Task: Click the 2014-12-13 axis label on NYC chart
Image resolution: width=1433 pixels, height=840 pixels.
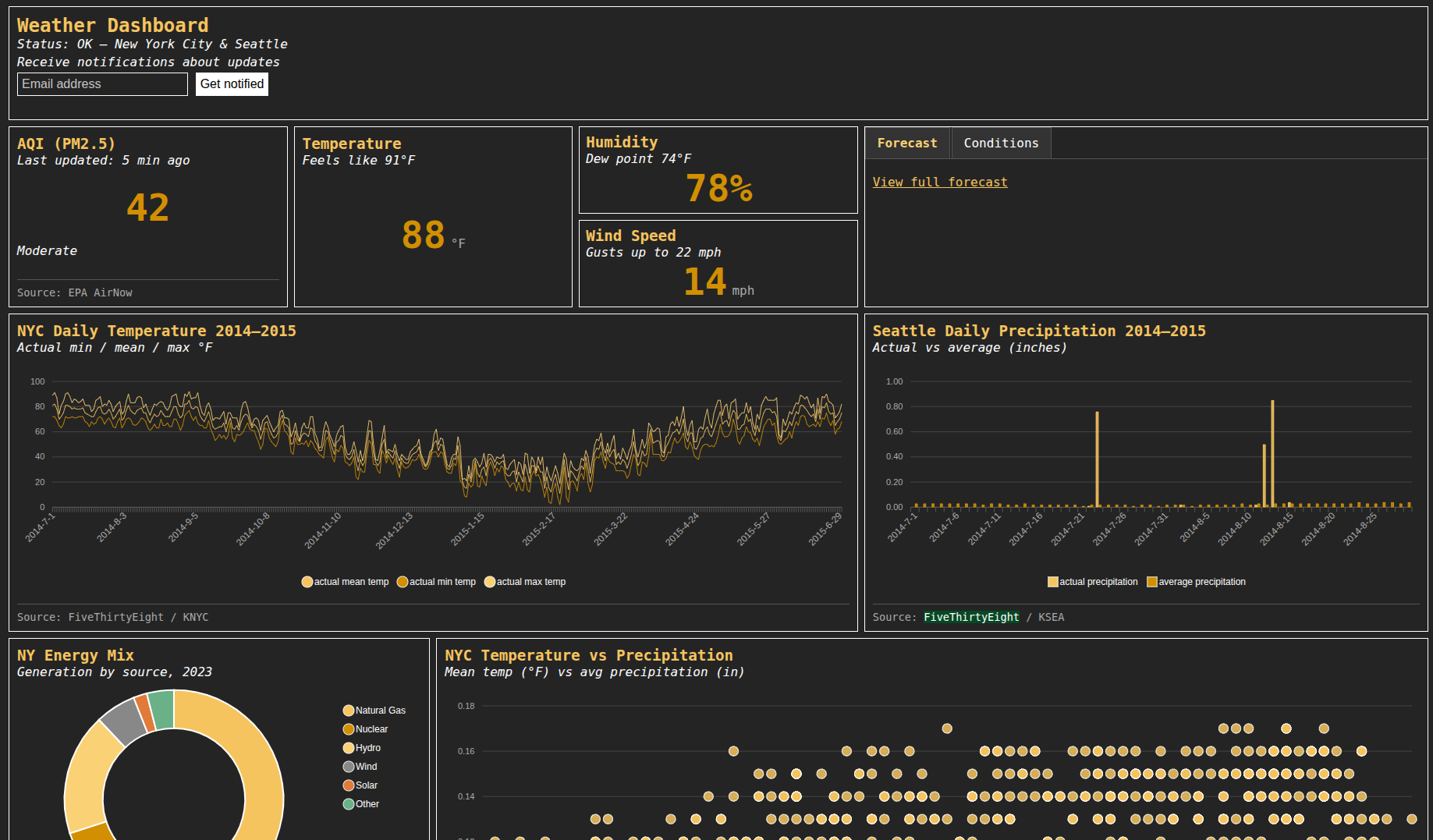Action: coord(394,530)
